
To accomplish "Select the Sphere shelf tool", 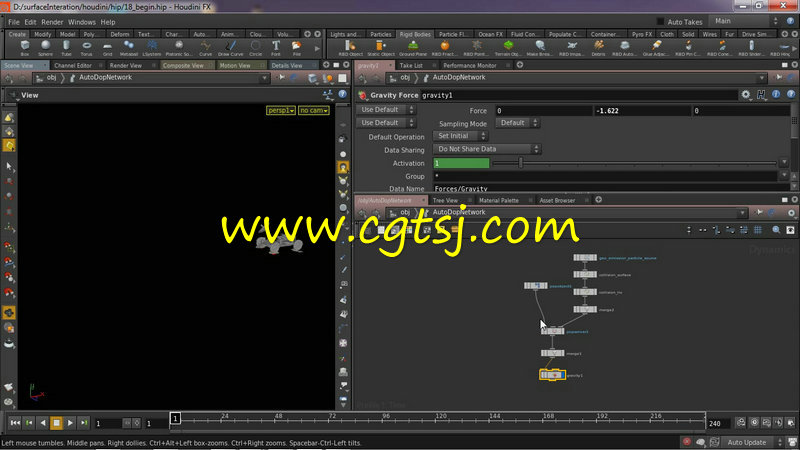I will (45, 48).
